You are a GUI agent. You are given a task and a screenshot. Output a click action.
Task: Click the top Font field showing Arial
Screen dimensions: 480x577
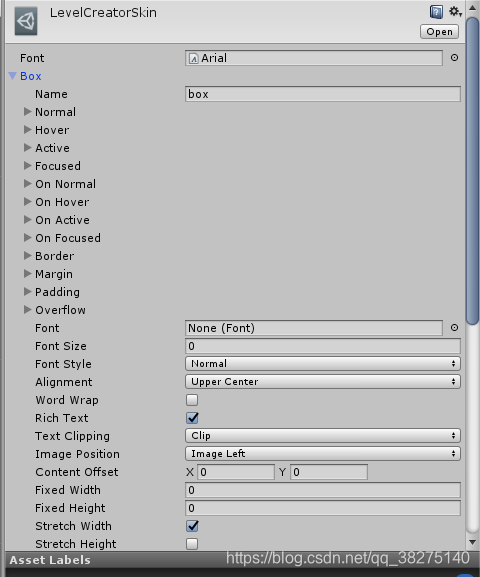tap(314, 58)
